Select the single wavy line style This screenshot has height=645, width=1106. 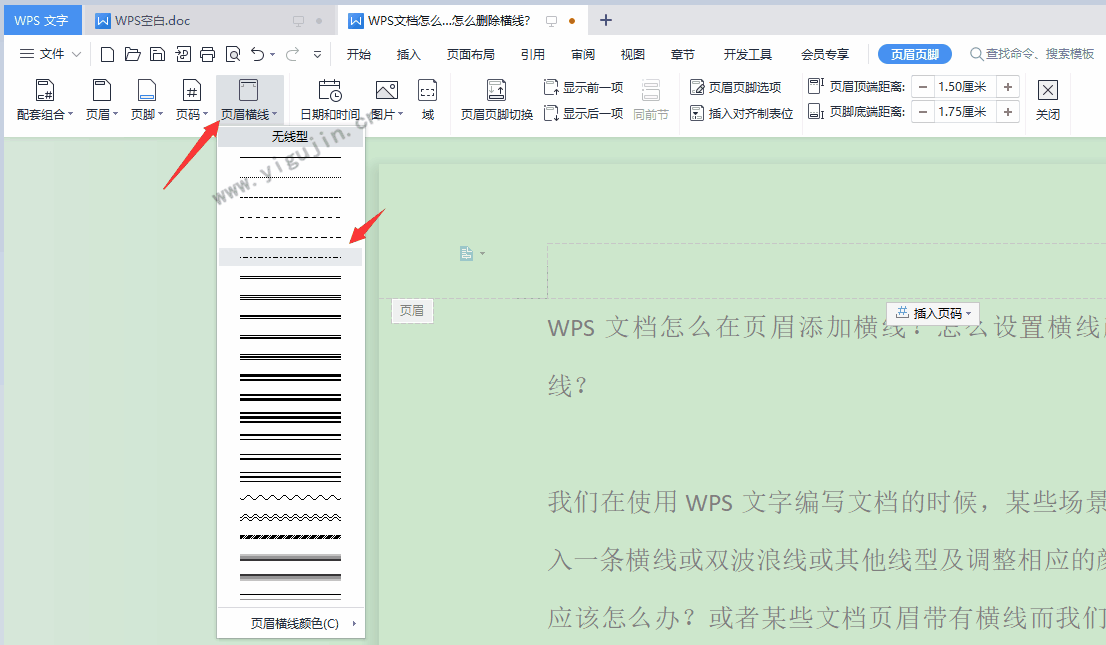(x=291, y=498)
